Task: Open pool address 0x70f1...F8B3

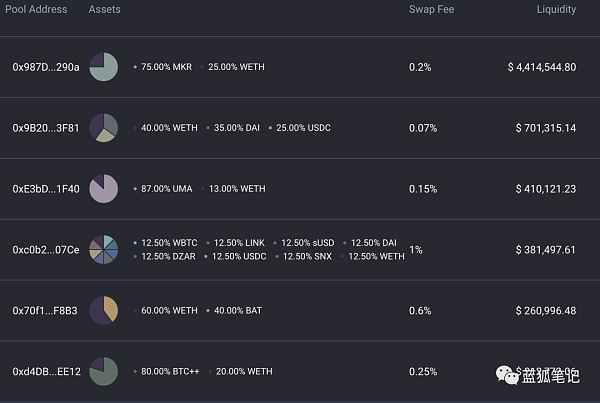Action: coord(45,311)
